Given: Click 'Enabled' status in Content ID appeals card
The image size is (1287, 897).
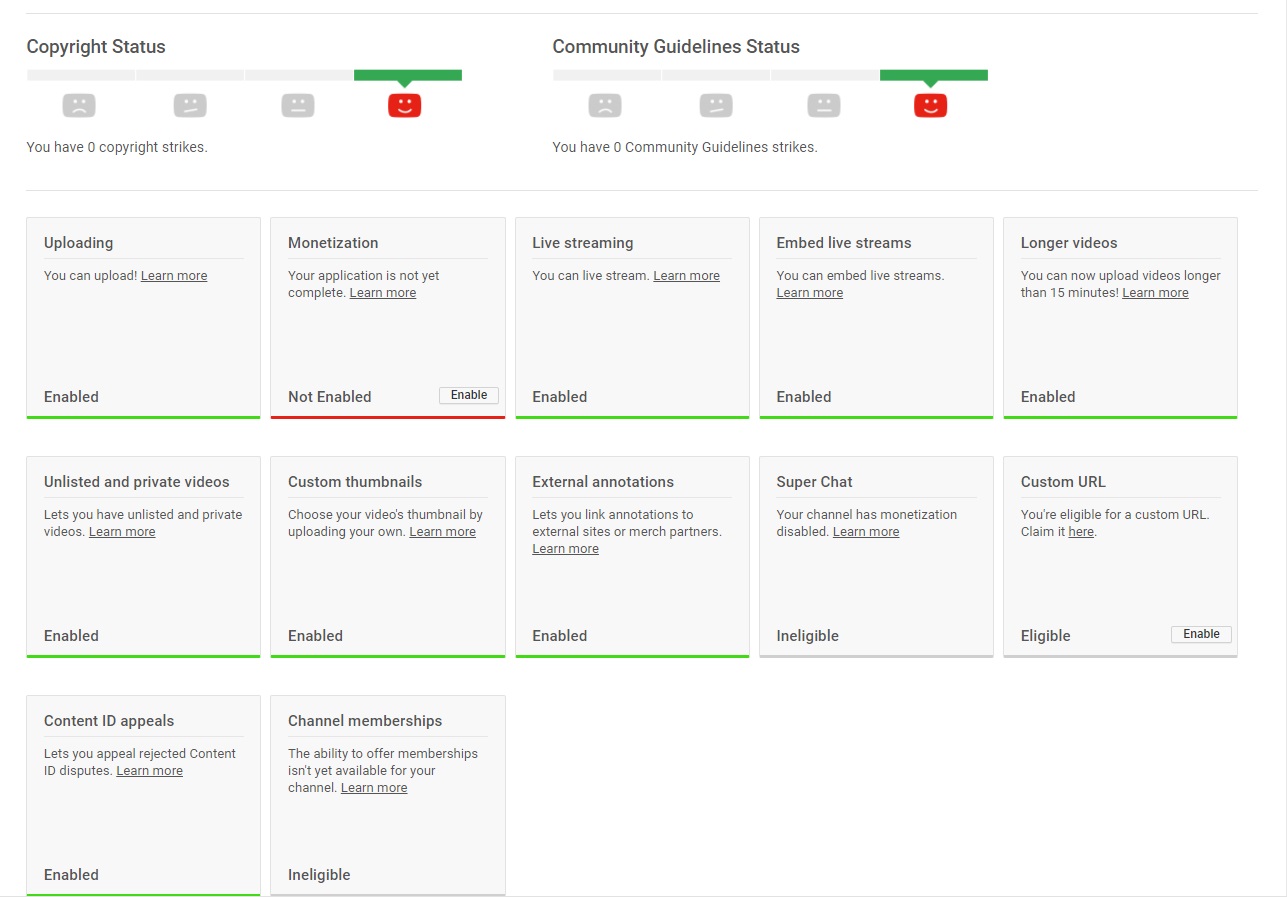Looking at the screenshot, I should 71,875.
